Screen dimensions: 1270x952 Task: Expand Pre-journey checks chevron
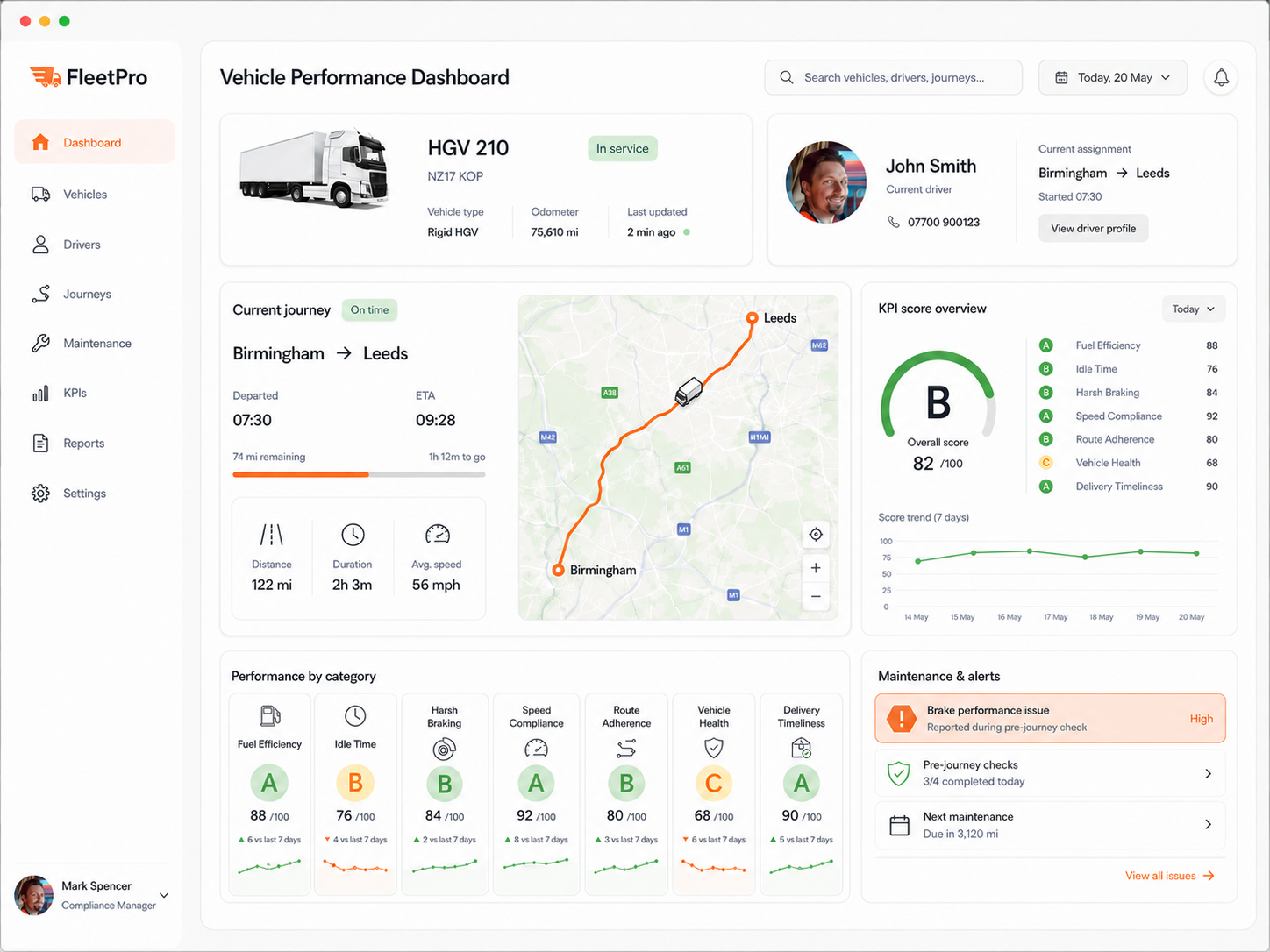pos(1208,773)
